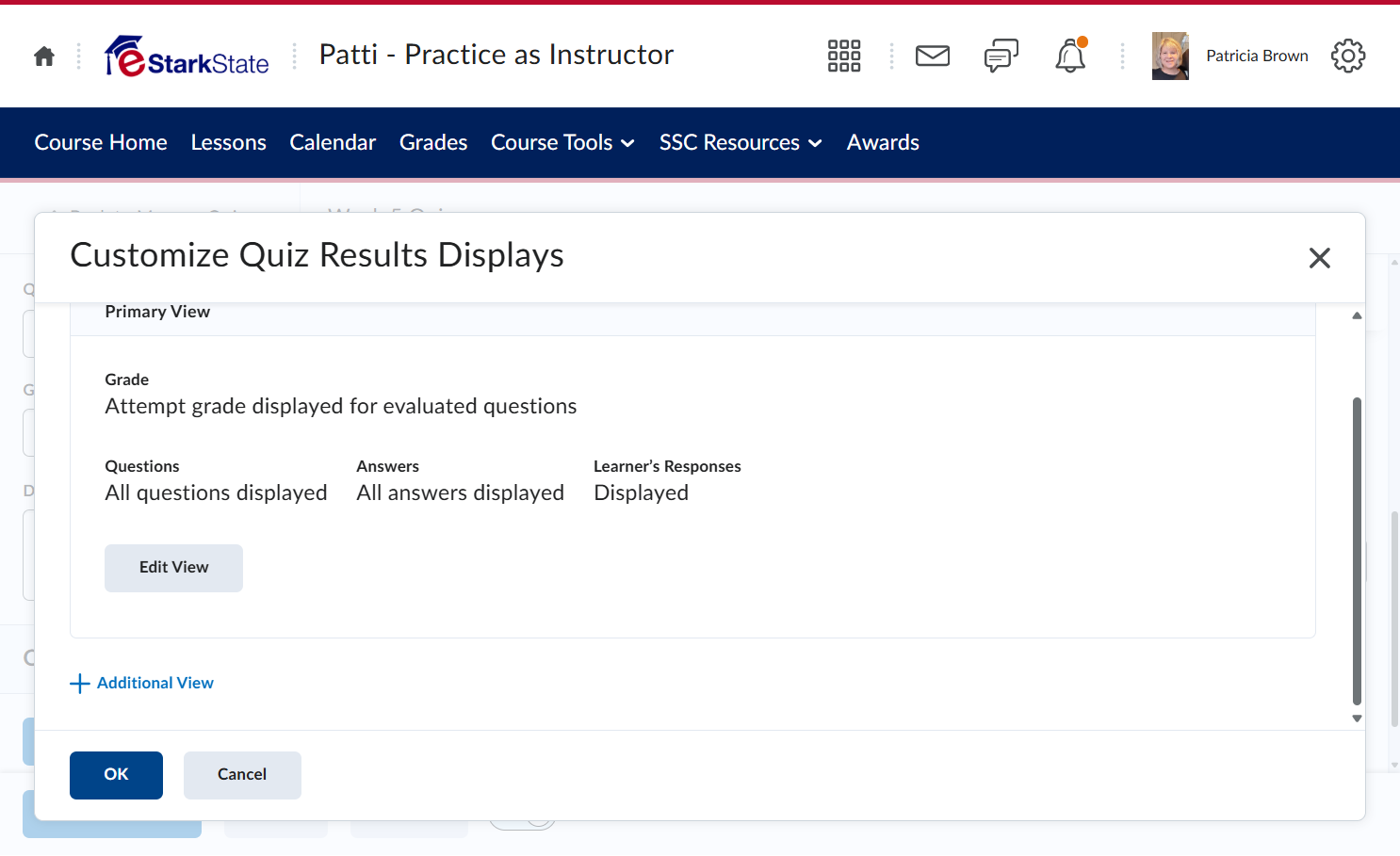Click the Learner's Responses label

[667, 466]
